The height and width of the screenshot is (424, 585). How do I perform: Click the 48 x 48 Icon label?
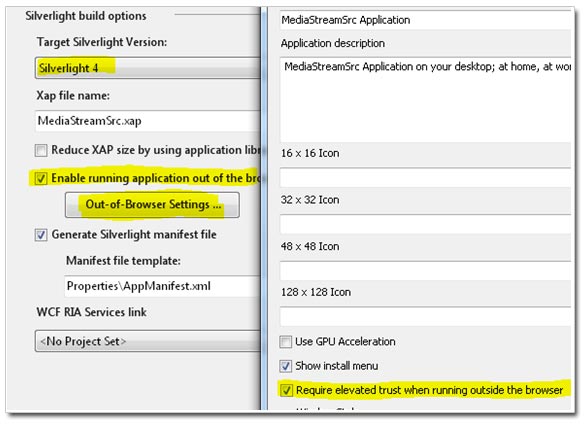pos(310,247)
